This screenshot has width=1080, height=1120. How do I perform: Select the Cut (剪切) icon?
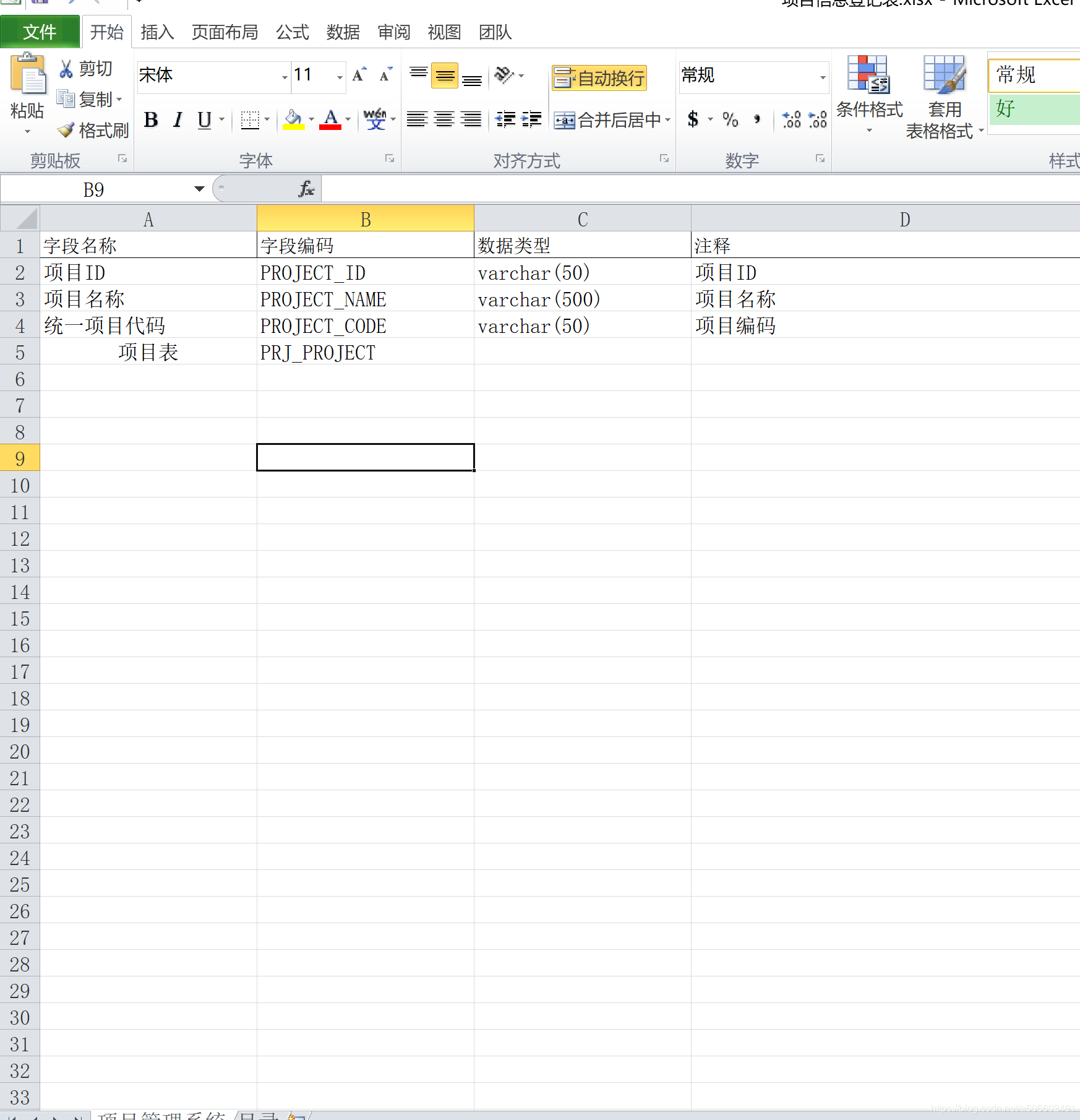pos(67,69)
